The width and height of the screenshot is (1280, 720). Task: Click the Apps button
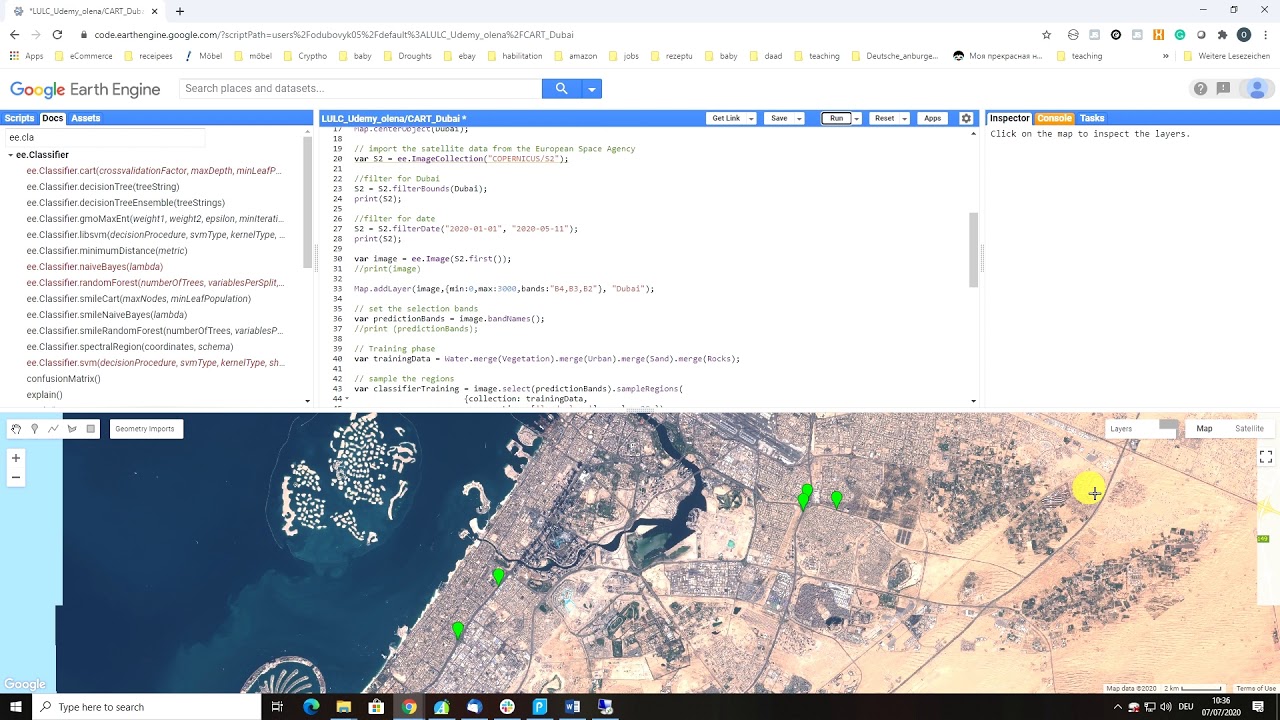click(932, 118)
